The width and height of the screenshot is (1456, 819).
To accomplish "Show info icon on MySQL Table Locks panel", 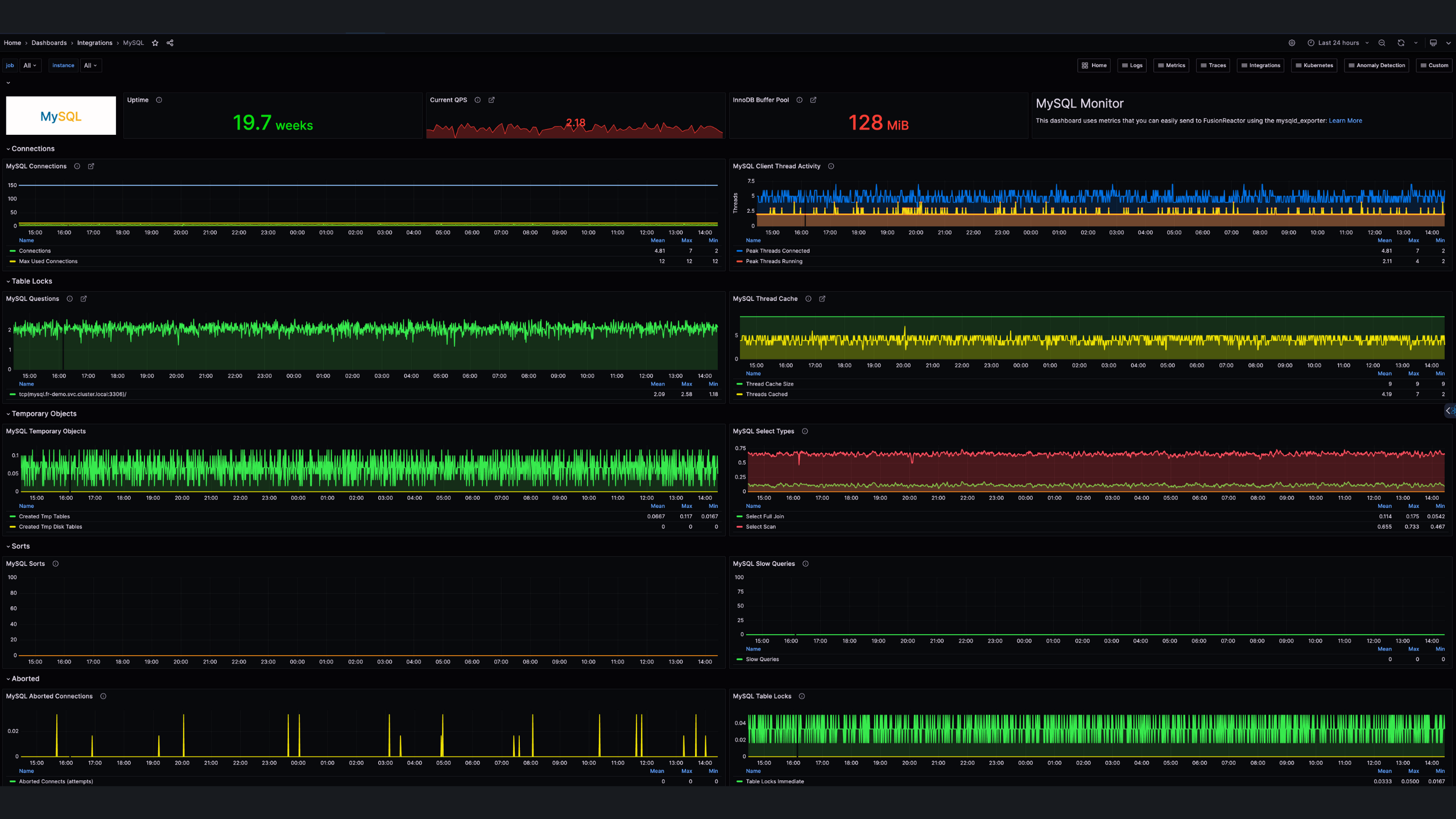I will (x=802, y=696).
